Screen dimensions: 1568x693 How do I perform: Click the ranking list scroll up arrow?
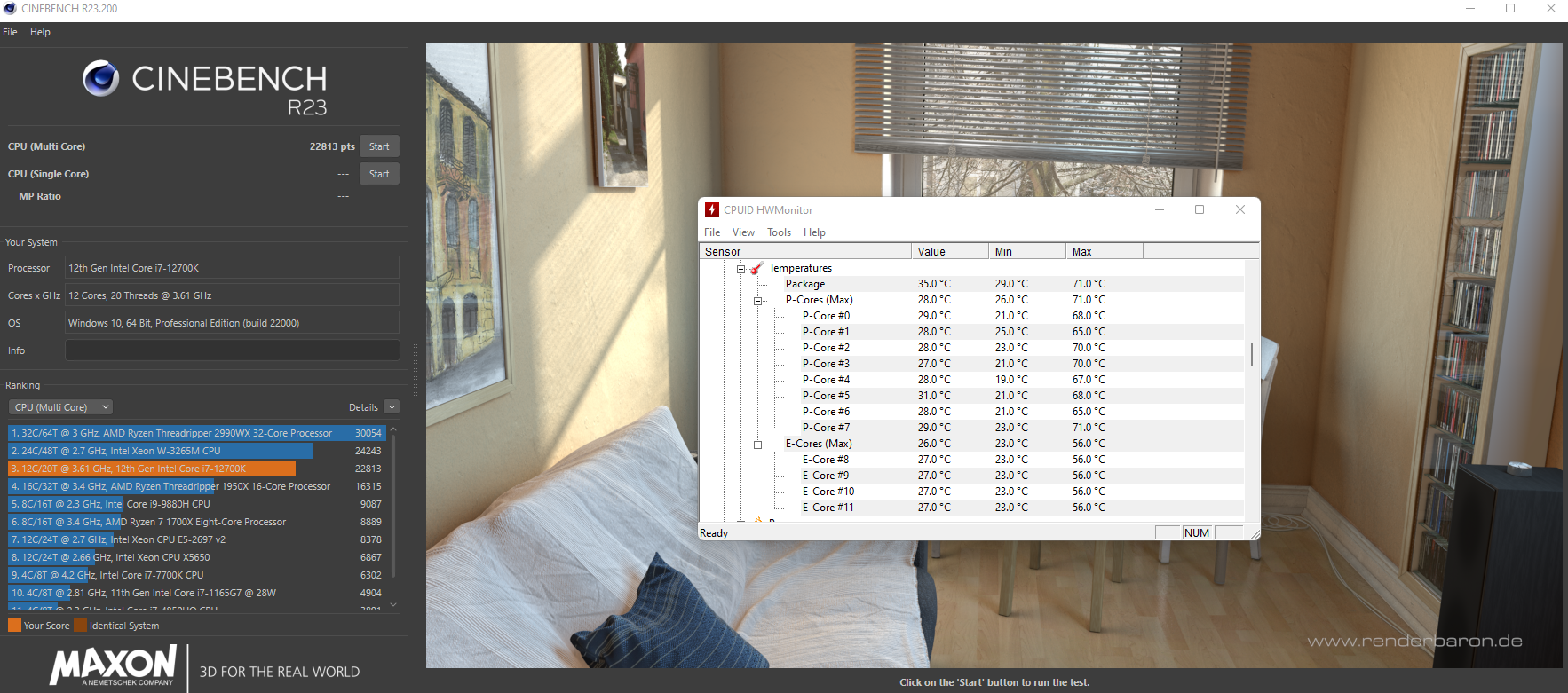tap(393, 429)
